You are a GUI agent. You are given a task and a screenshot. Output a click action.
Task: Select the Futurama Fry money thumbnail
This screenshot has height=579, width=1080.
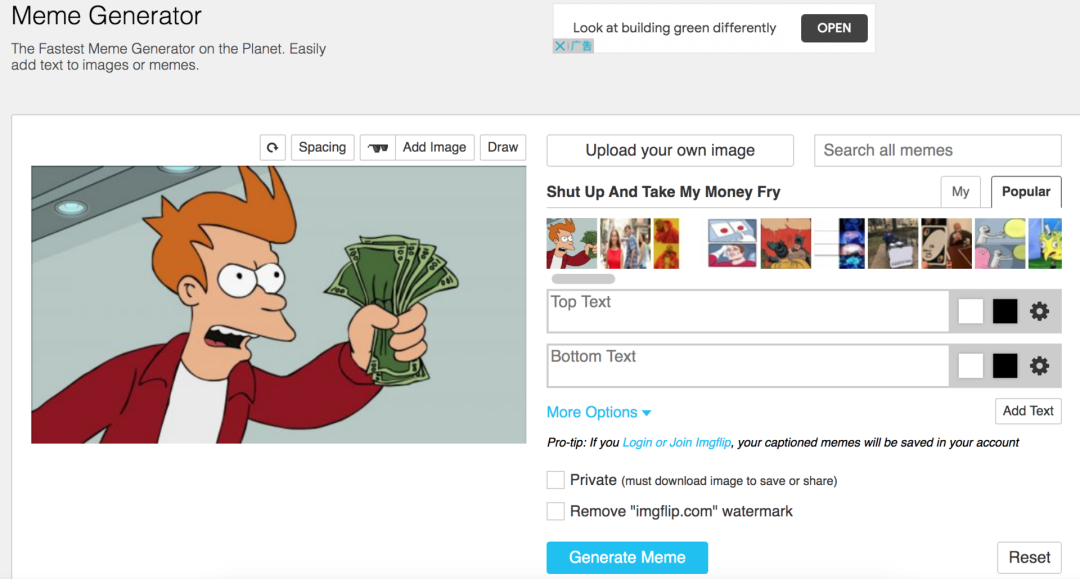pyautogui.click(x=572, y=244)
